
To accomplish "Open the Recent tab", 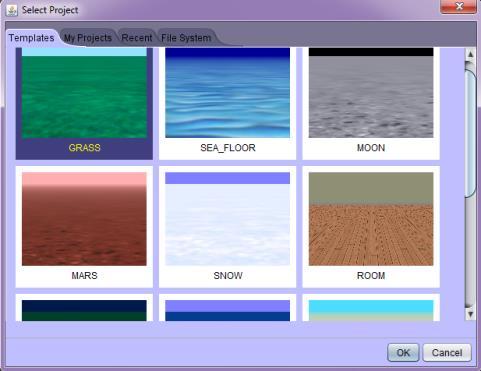I will pos(137,38).
